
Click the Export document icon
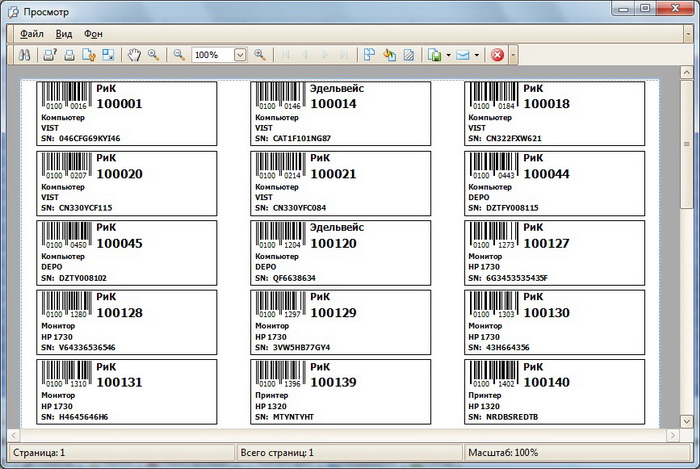(x=434, y=55)
